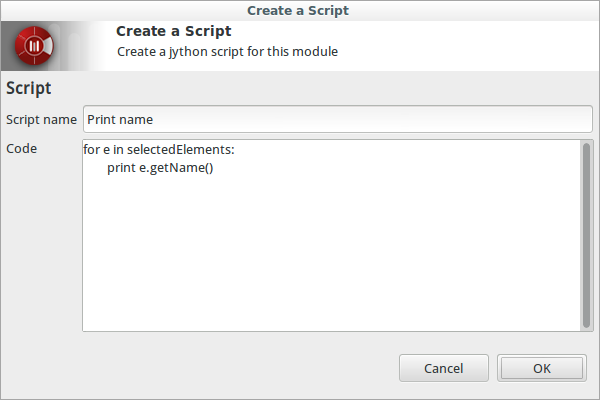The height and width of the screenshot is (400, 600).
Task: Click inside the Code text area
Action: point(331,235)
